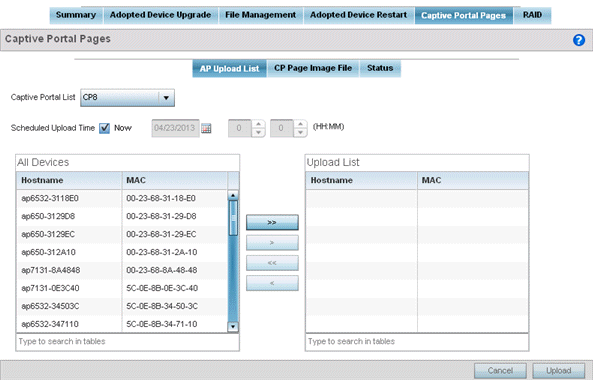Viewport: 593px width, 380px height.
Task: Increase the hours spinner value
Action: [258, 124]
